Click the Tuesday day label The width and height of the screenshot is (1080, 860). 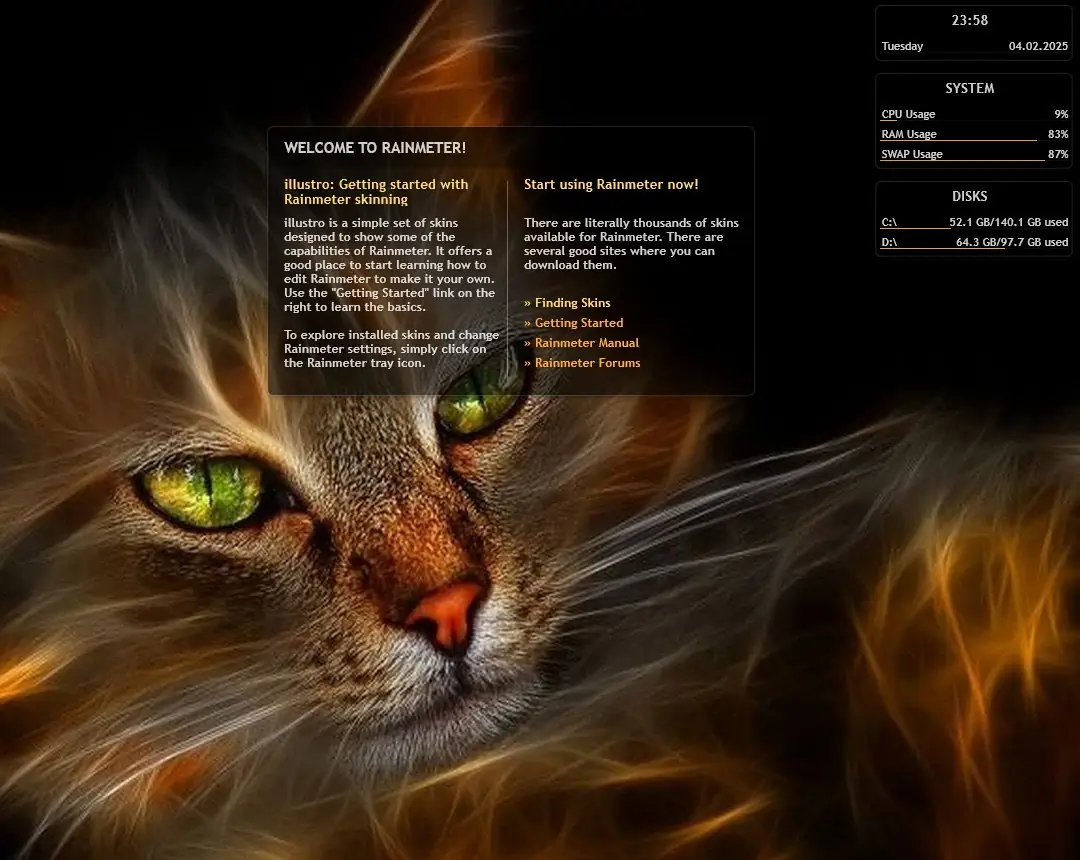pos(902,46)
